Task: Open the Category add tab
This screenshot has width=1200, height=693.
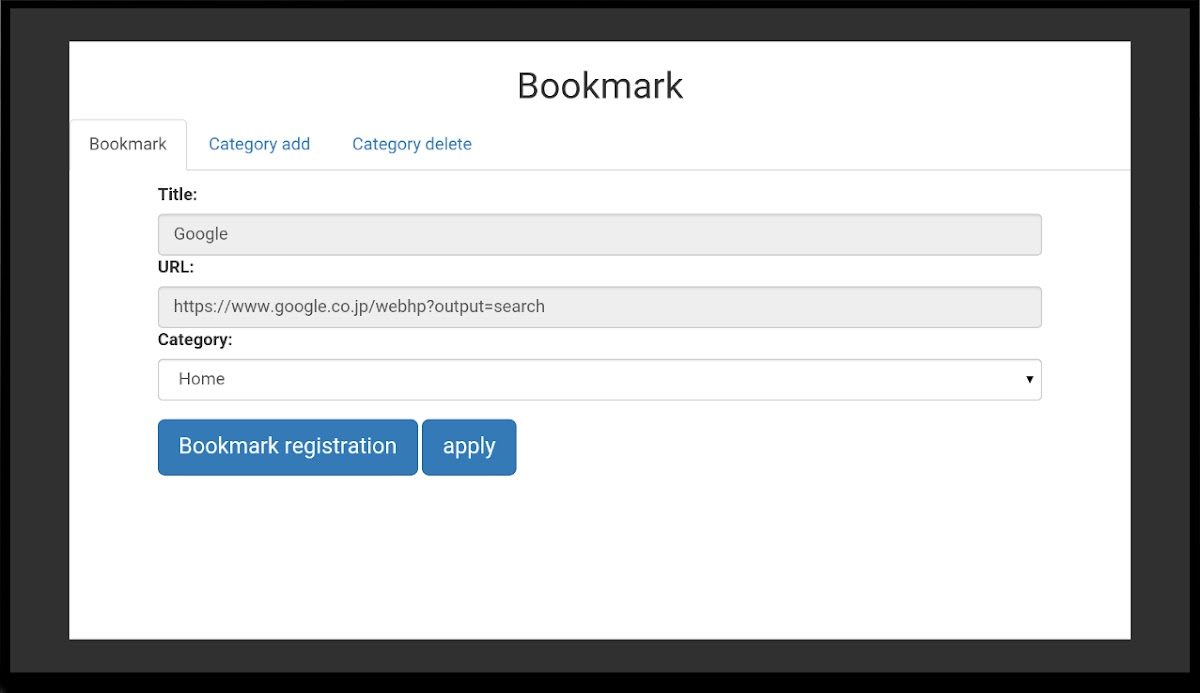Action: coord(259,144)
